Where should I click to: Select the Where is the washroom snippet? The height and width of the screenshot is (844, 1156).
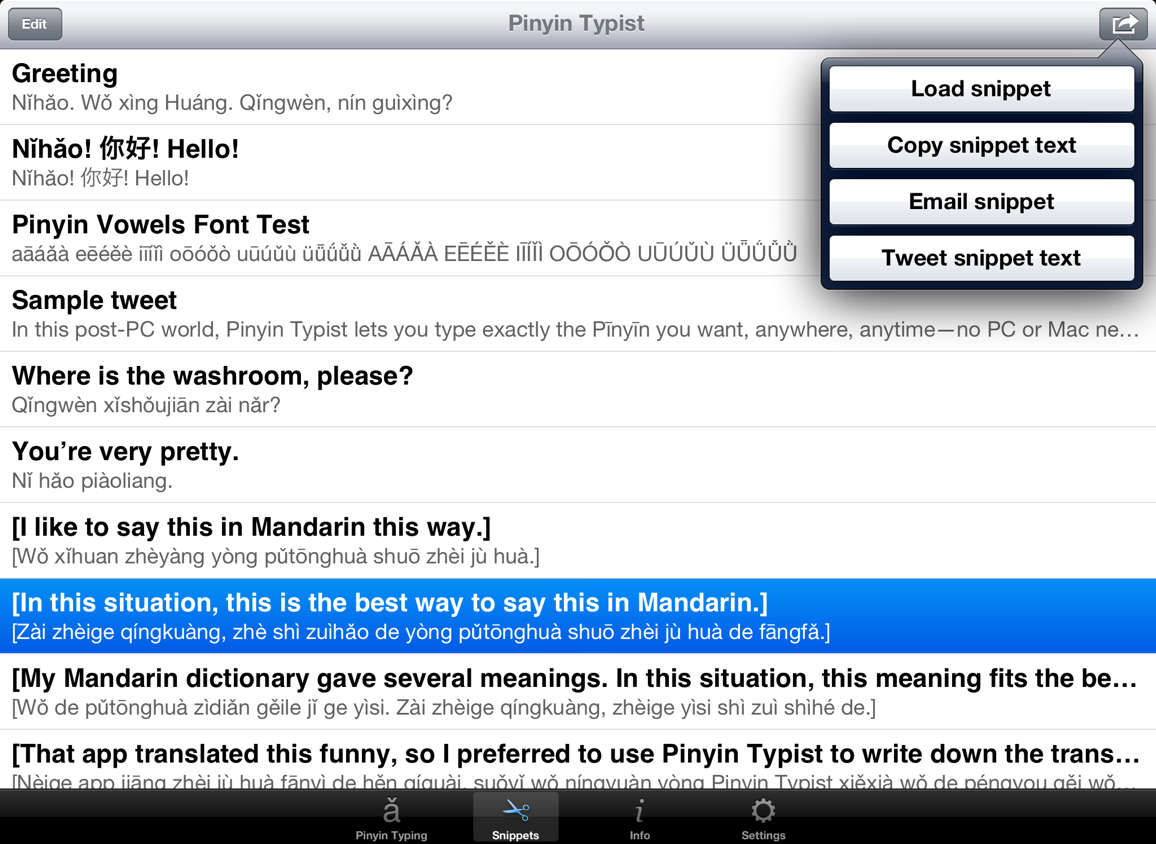pos(300,388)
